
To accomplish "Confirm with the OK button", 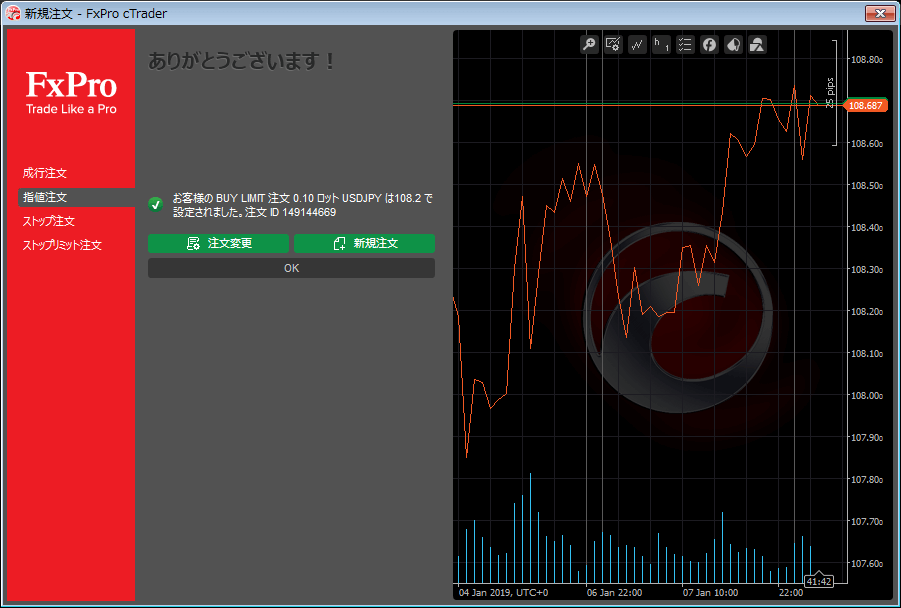I will (291, 268).
